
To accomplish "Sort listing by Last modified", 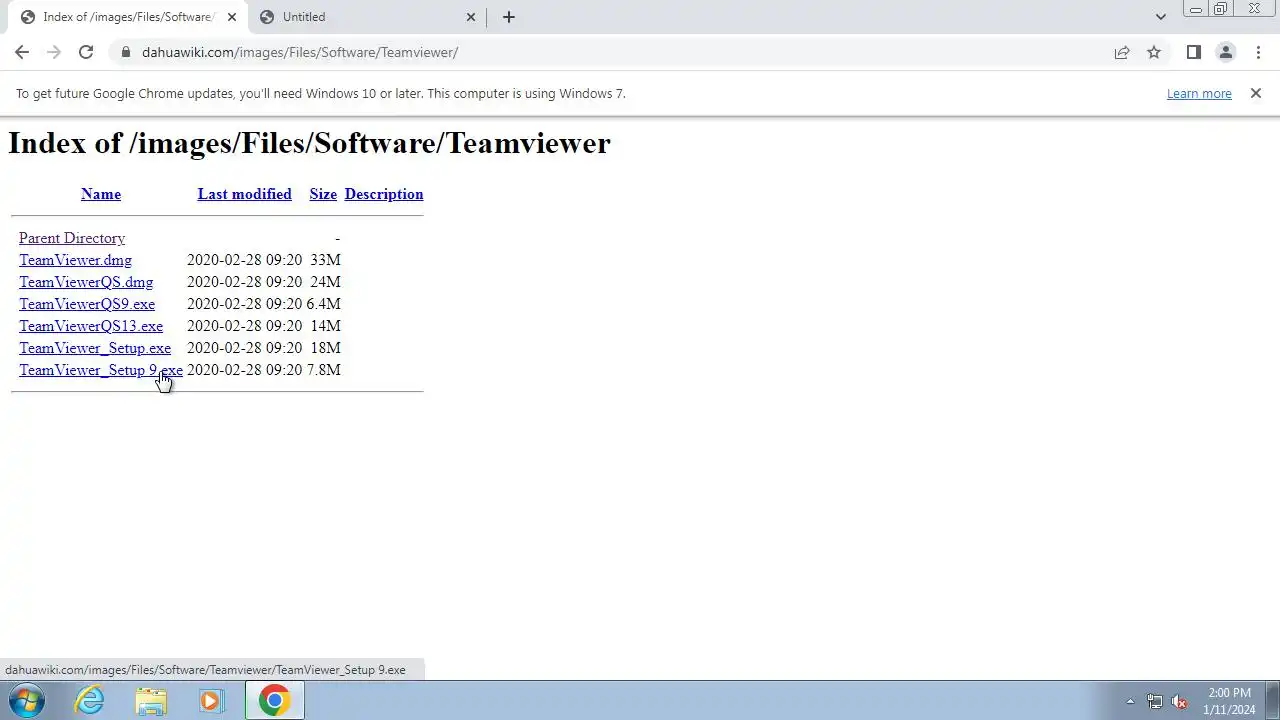I will click(x=244, y=194).
